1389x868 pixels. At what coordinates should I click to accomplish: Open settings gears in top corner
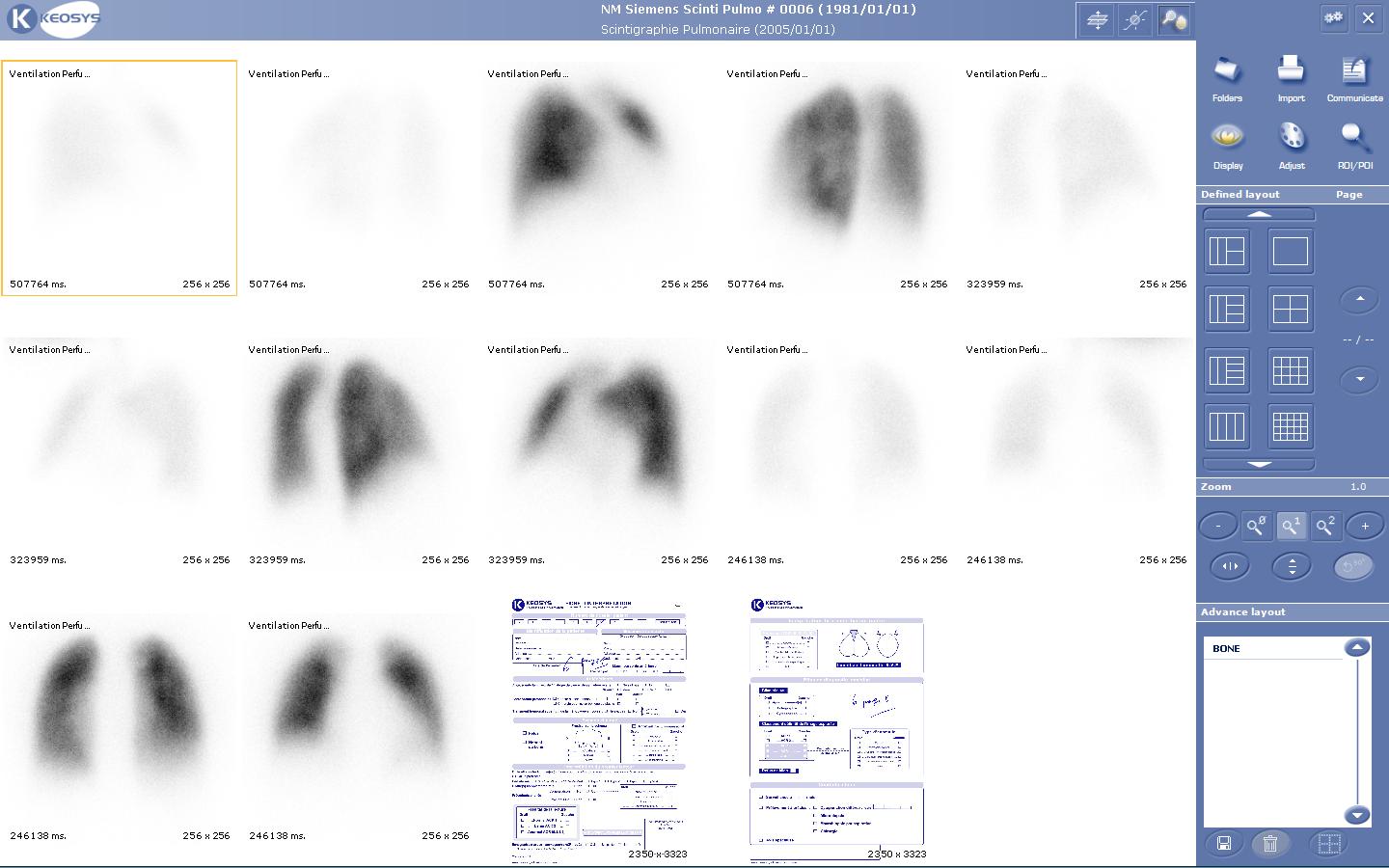[x=1333, y=17]
